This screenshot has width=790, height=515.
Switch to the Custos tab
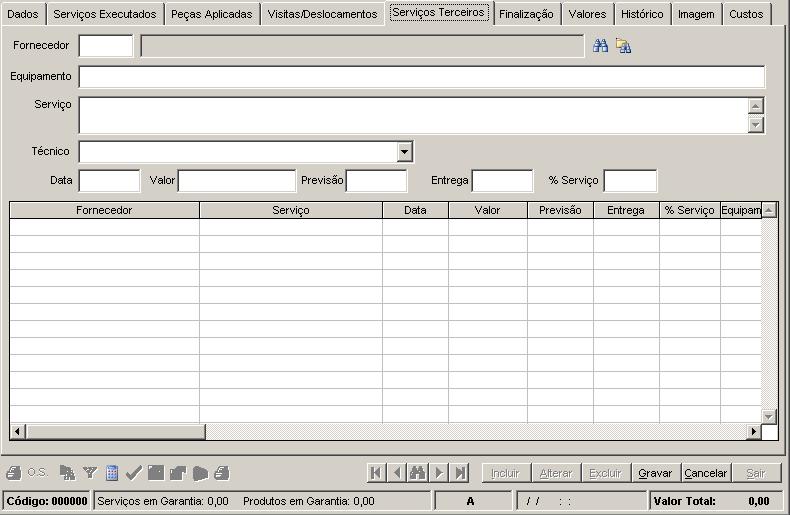tap(746, 14)
